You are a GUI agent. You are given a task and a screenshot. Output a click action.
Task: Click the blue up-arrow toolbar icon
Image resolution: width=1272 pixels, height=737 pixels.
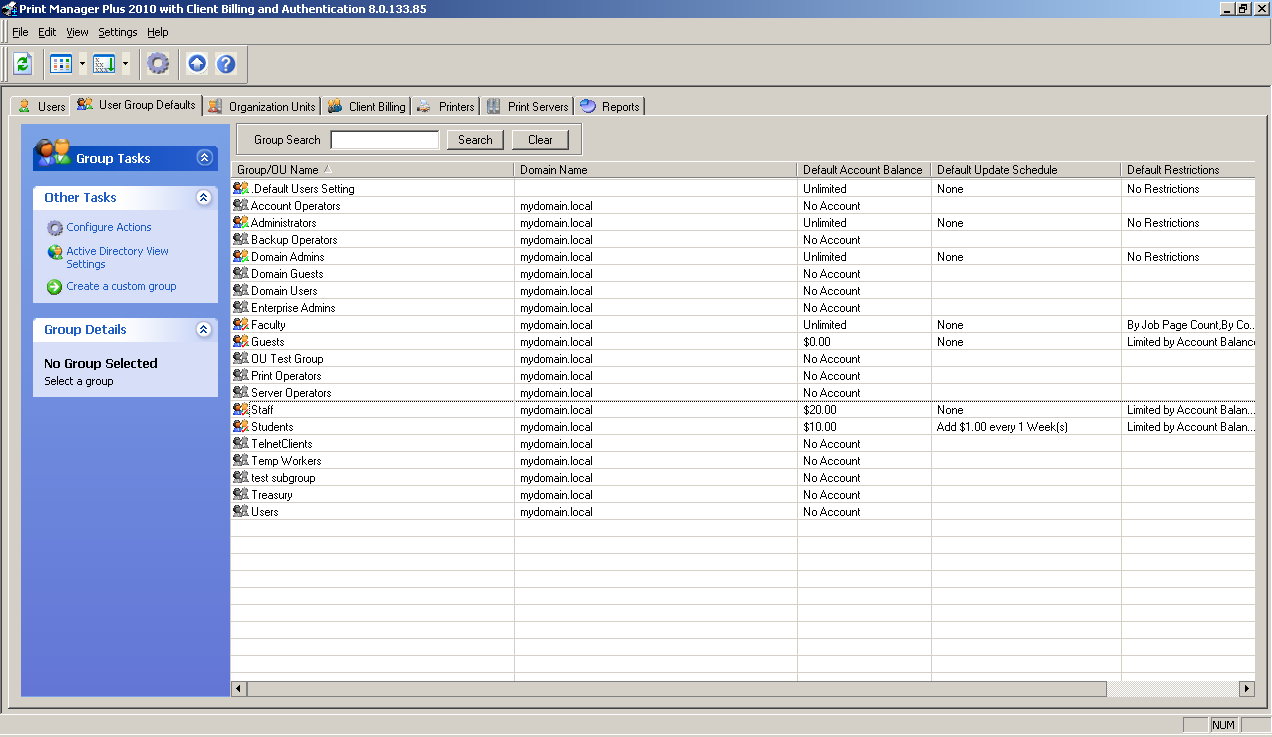(197, 64)
